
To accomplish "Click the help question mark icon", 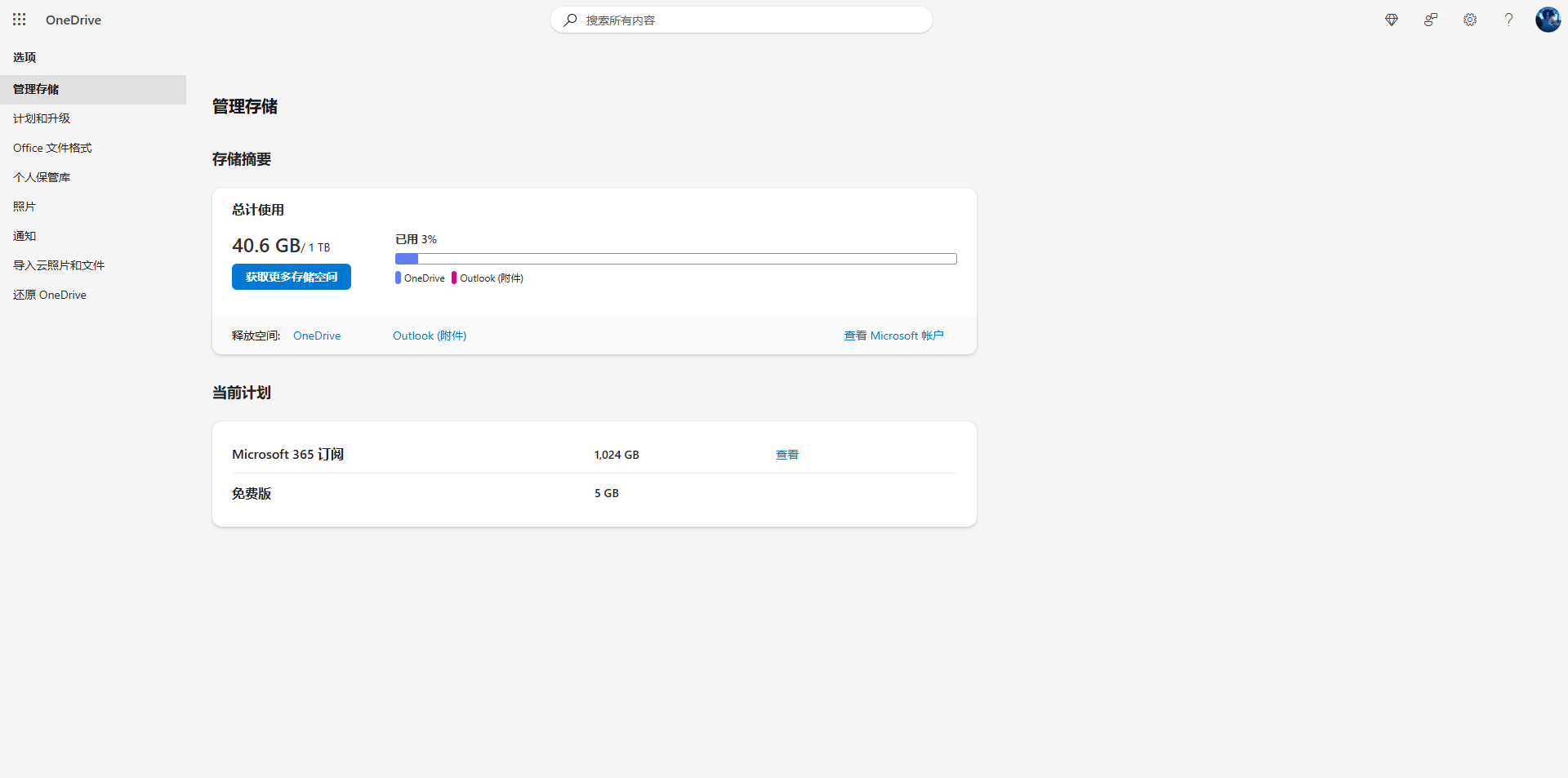I will tap(1508, 20).
